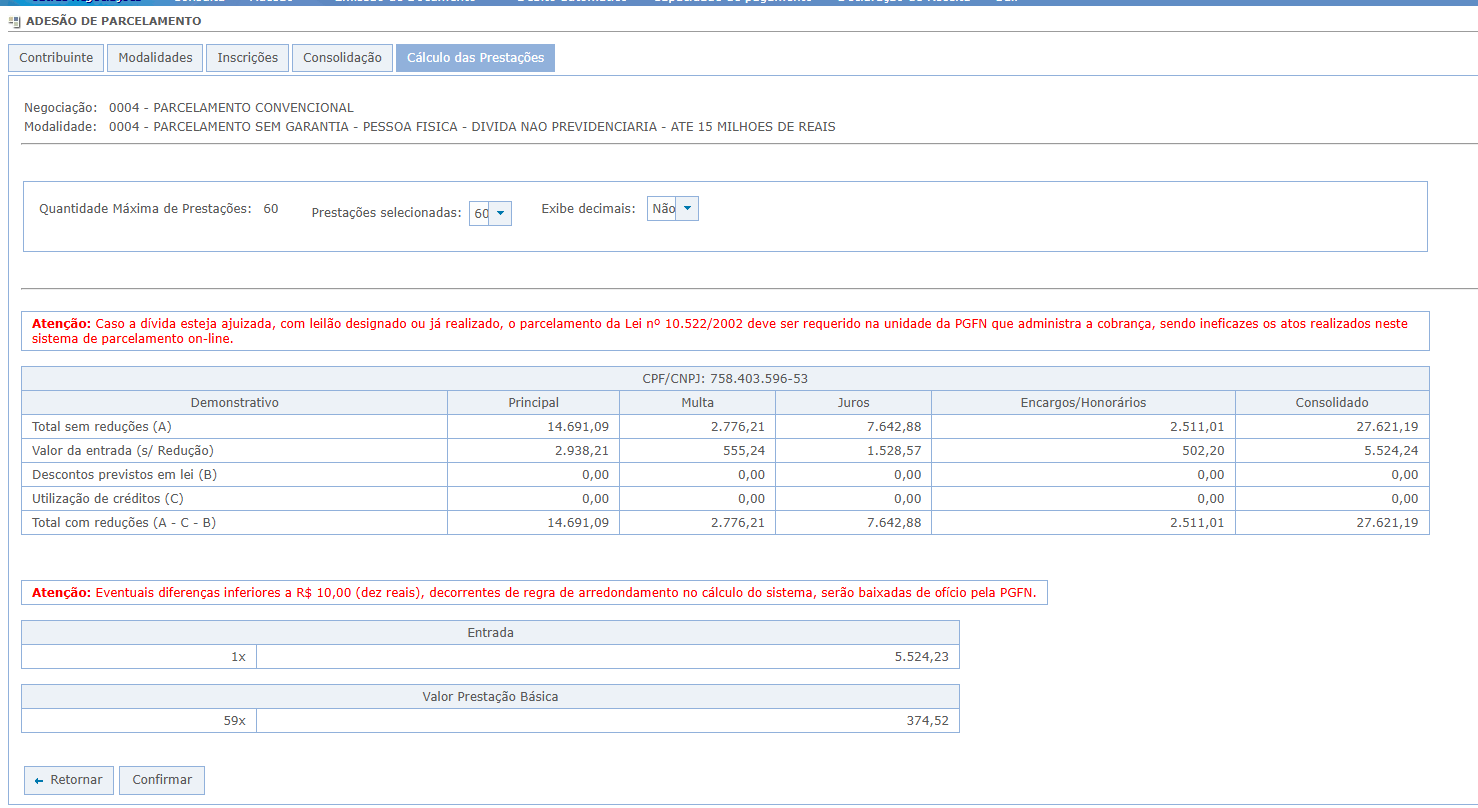Click the Multa value in Total sem reduções row

click(738, 427)
